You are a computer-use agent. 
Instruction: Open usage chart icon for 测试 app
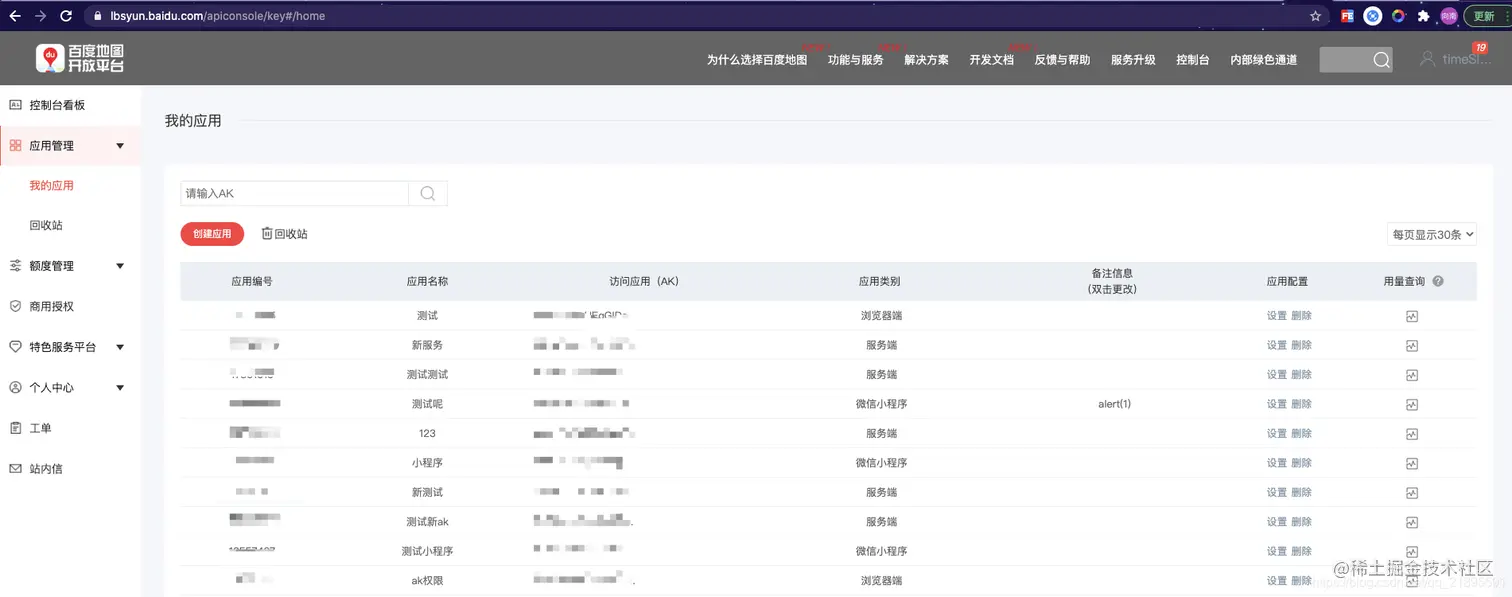(x=1411, y=315)
